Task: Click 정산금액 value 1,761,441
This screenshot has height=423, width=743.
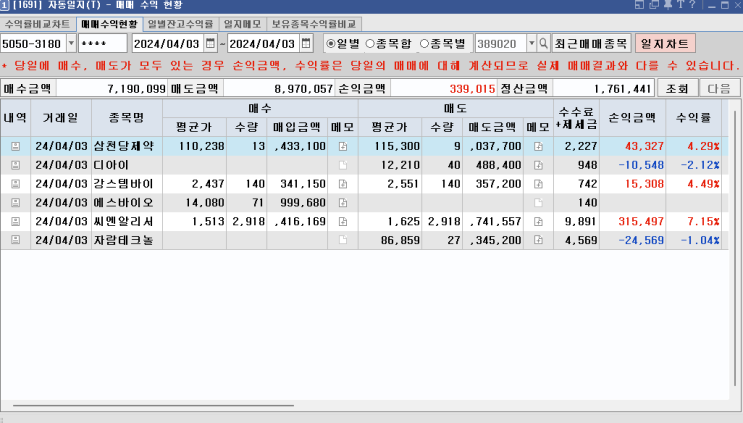Action: click(623, 89)
